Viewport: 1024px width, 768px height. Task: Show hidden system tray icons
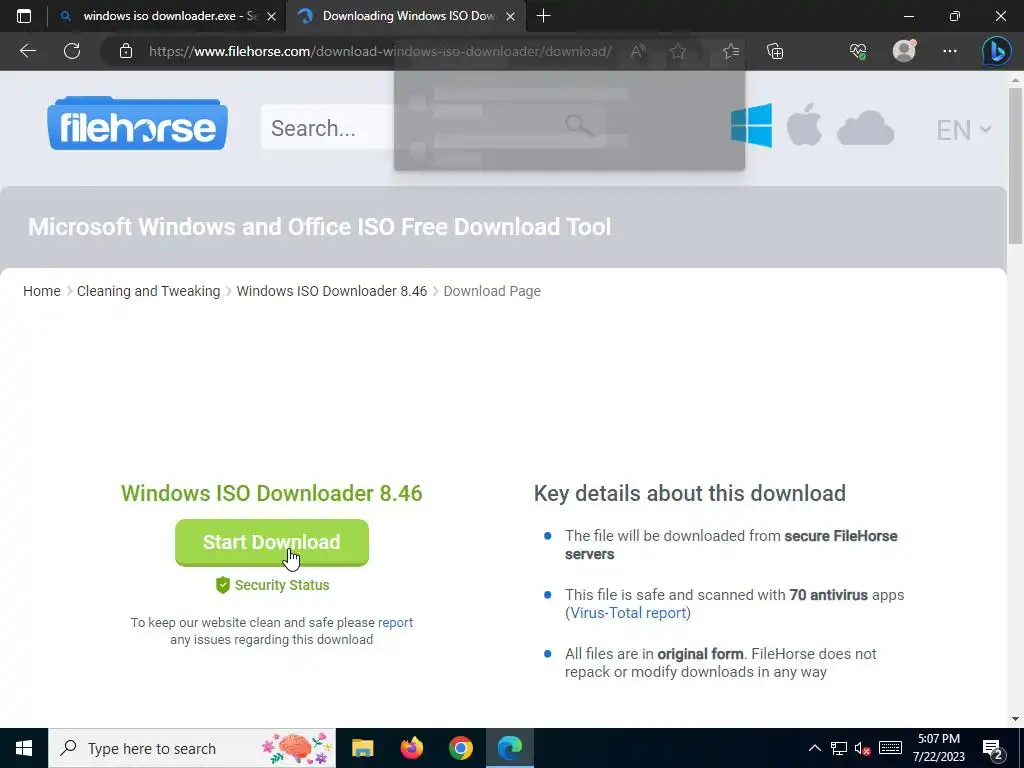point(814,748)
